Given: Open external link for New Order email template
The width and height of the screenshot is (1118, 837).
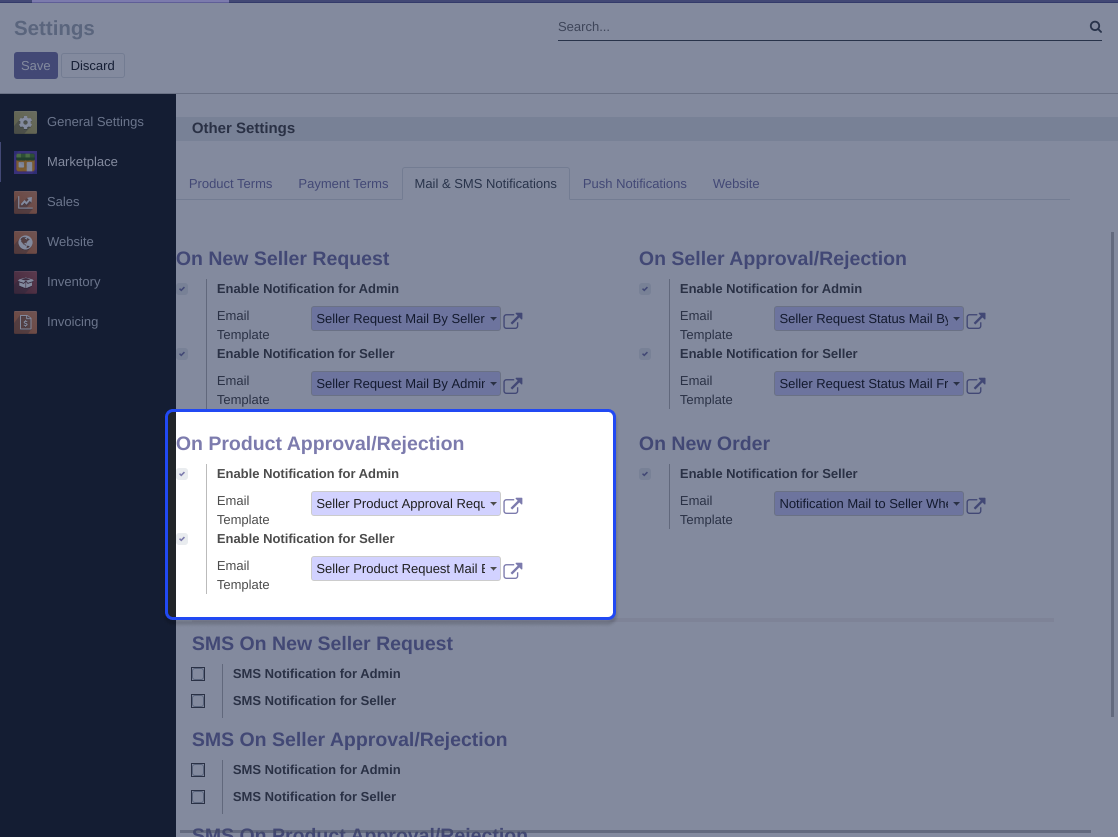Looking at the screenshot, I should (976, 506).
